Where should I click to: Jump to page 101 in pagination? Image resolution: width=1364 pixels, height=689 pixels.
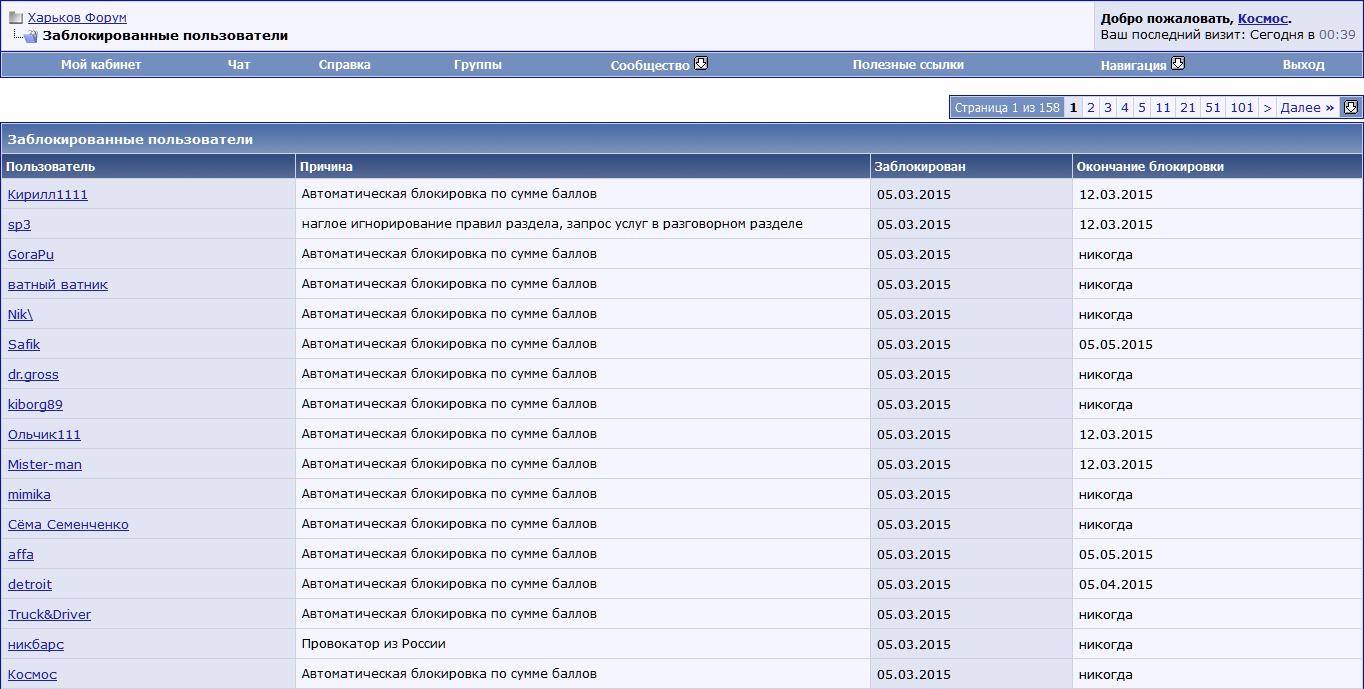1241,108
